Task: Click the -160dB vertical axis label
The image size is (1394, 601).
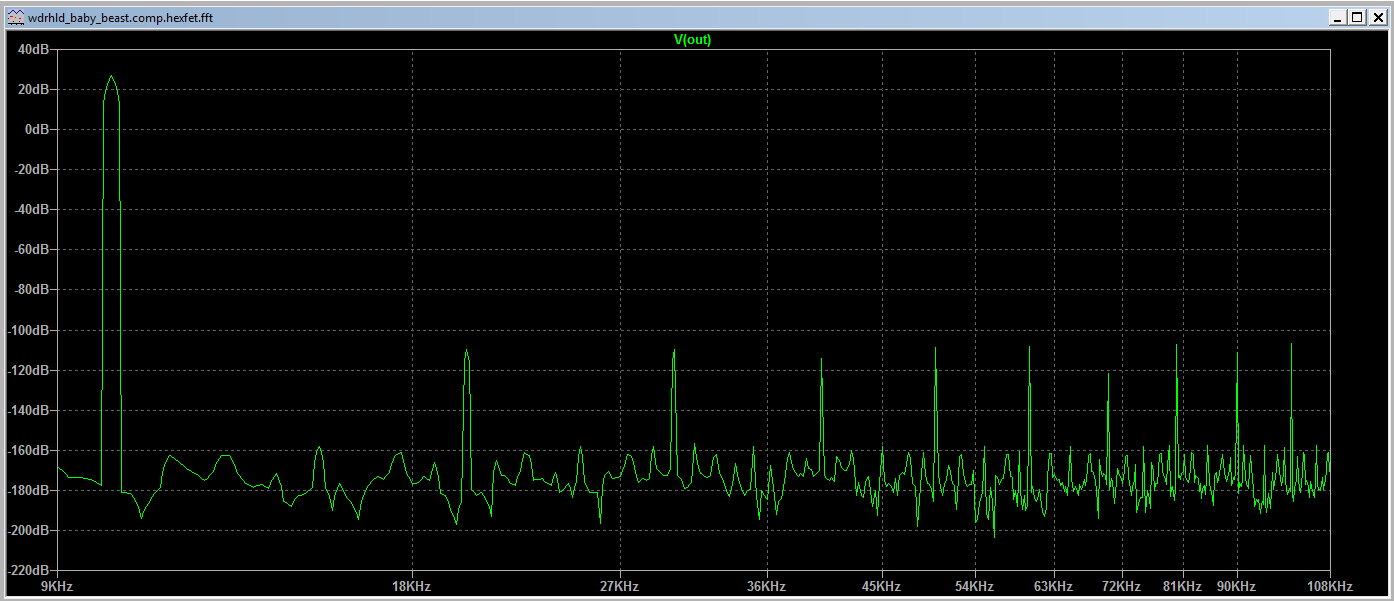Action: point(29,450)
